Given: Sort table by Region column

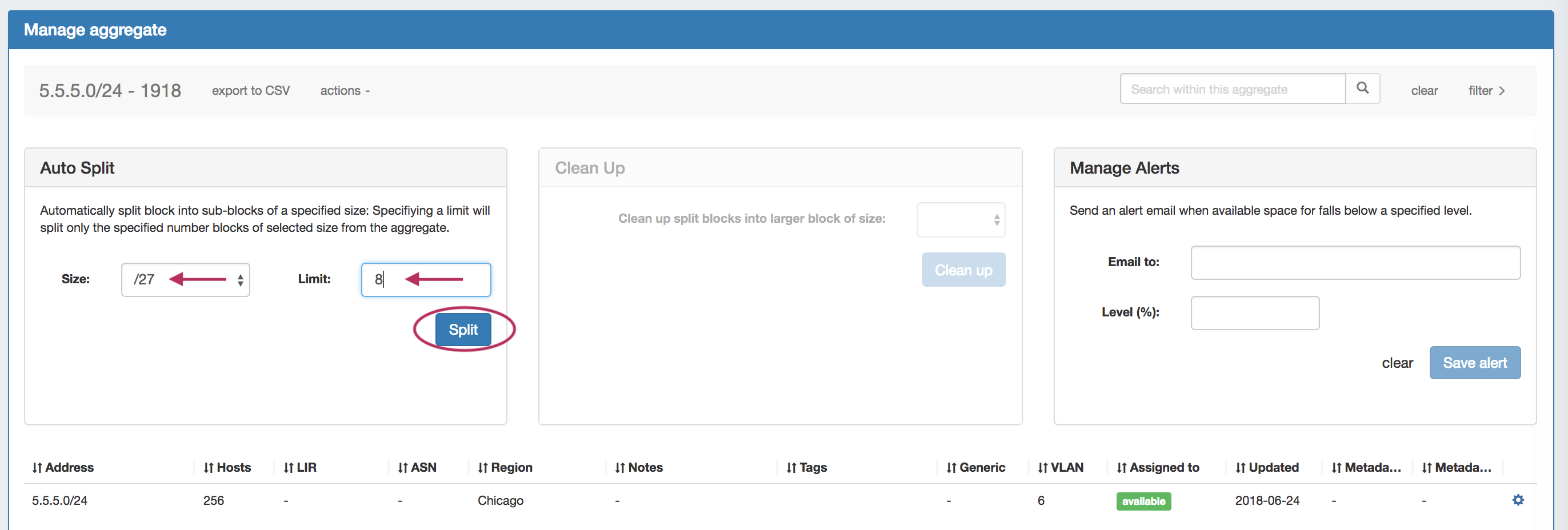Looking at the screenshot, I should coord(505,467).
